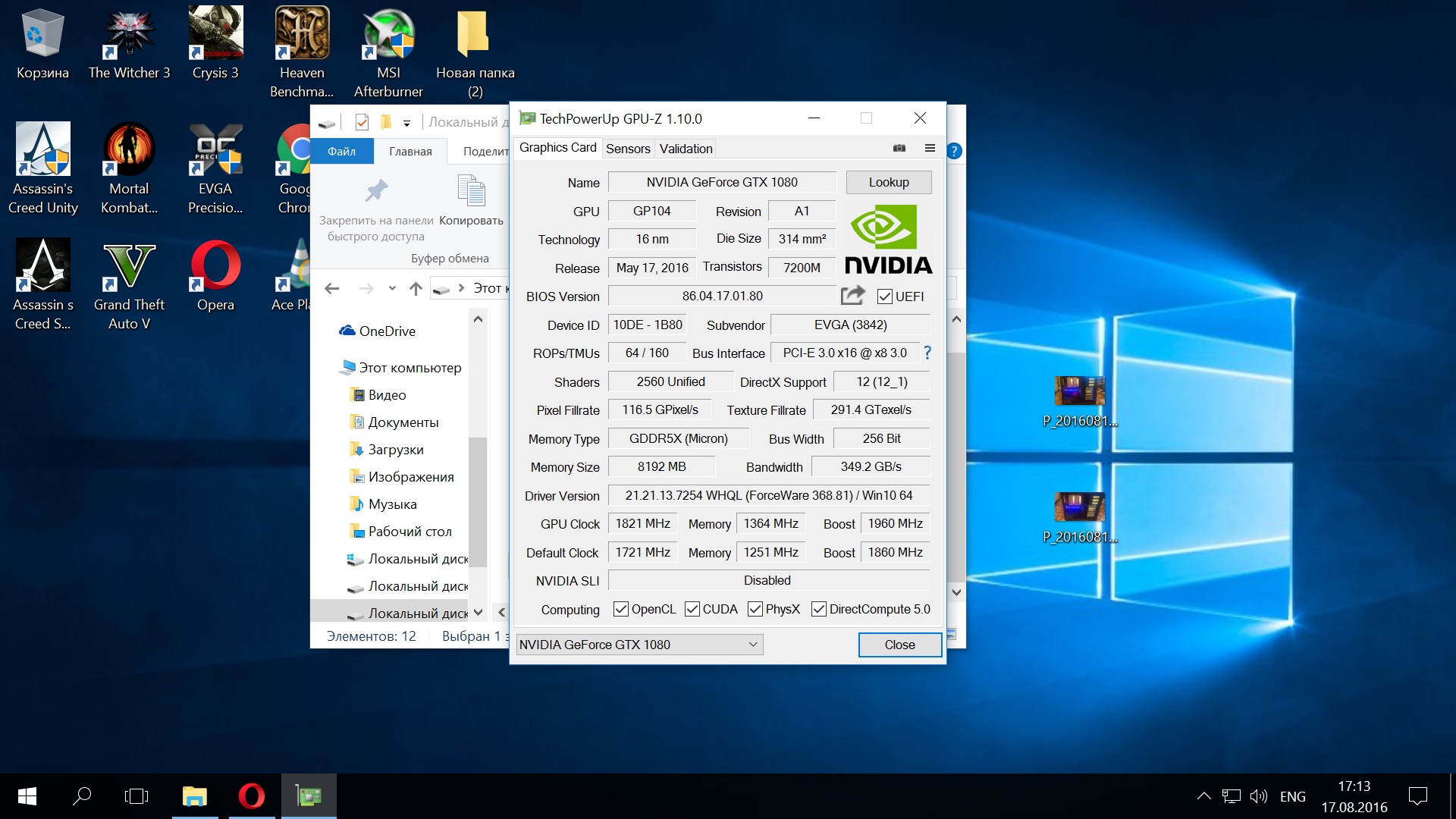Screen dimensions: 1456x819
Task: Open Action Center notifications icon
Action: click(1417, 796)
